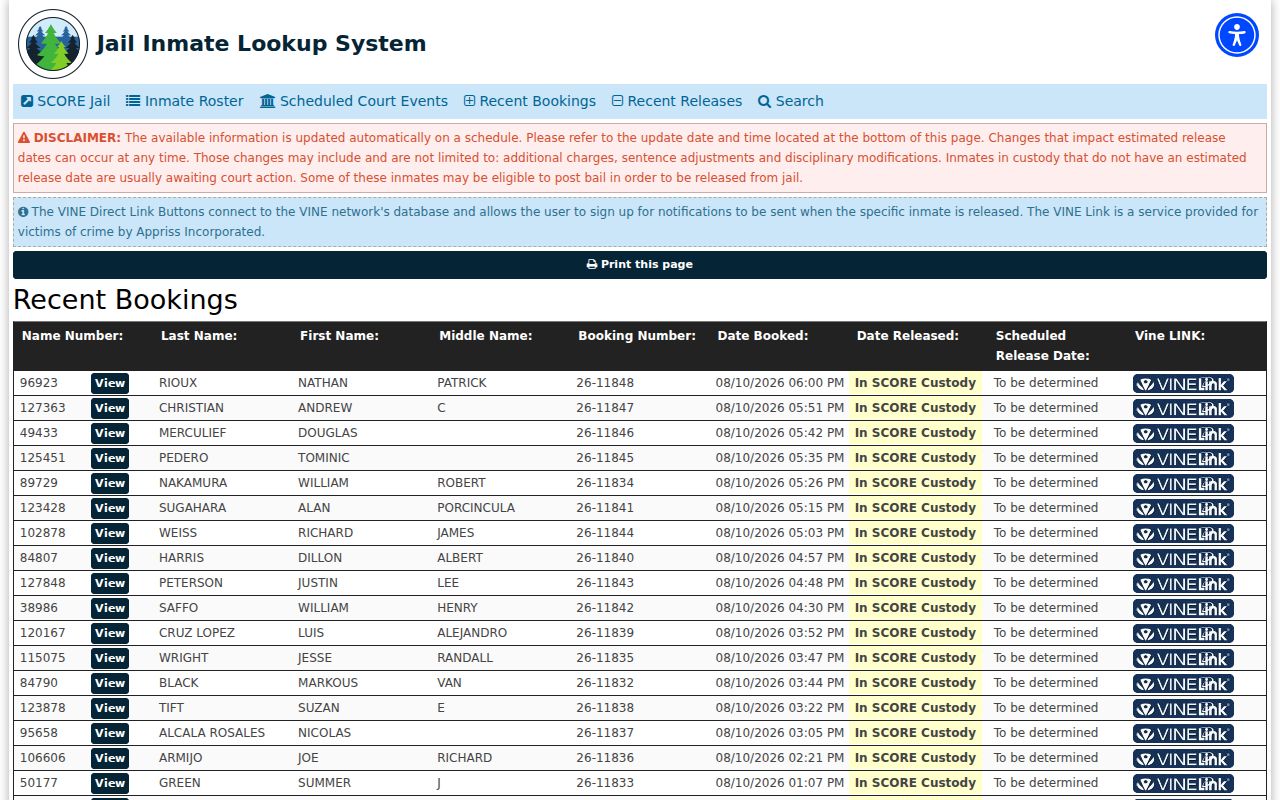
Task: Click last name ALCALA ROSALES
Action: click(x=212, y=733)
